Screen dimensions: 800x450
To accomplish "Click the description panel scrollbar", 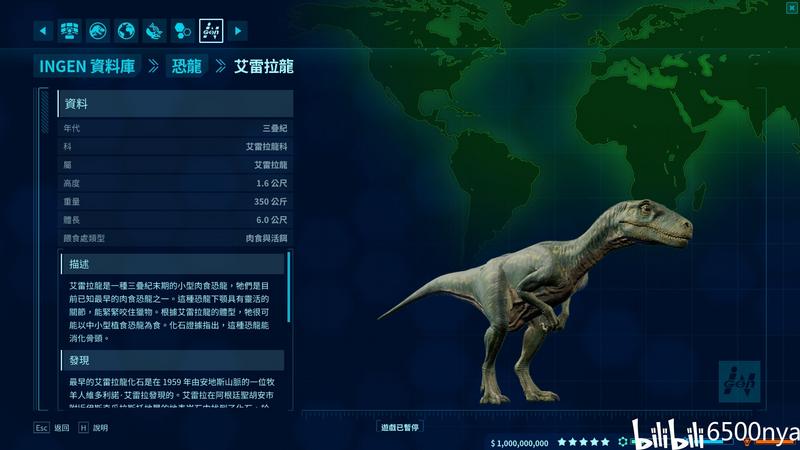I will (289, 287).
